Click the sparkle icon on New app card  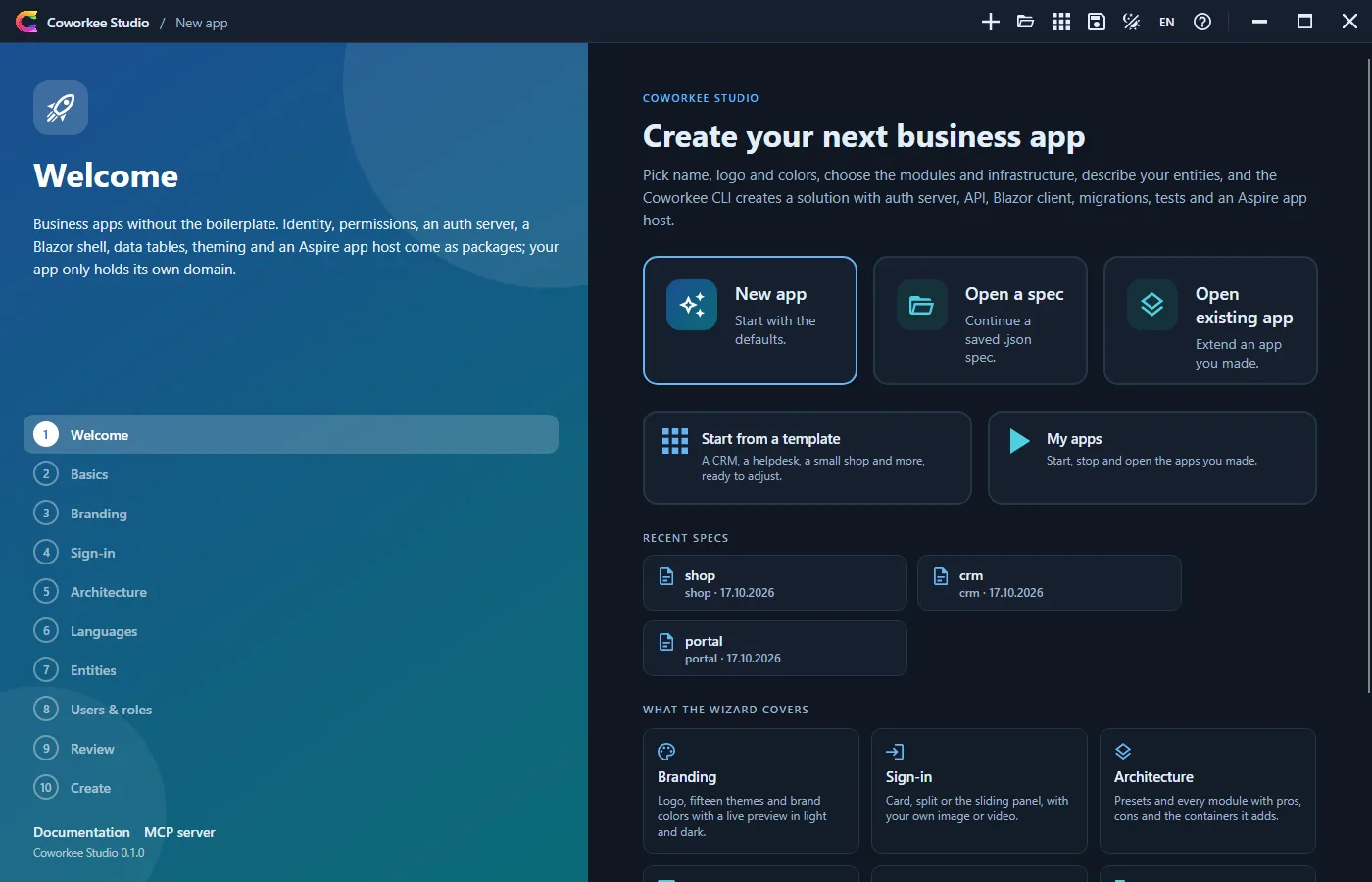point(692,305)
